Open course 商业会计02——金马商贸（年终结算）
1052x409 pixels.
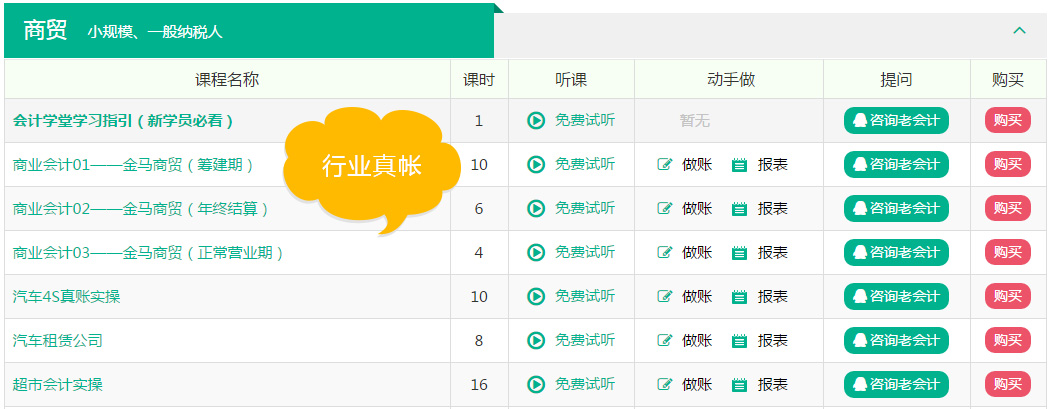pyautogui.click(x=141, y=209)
